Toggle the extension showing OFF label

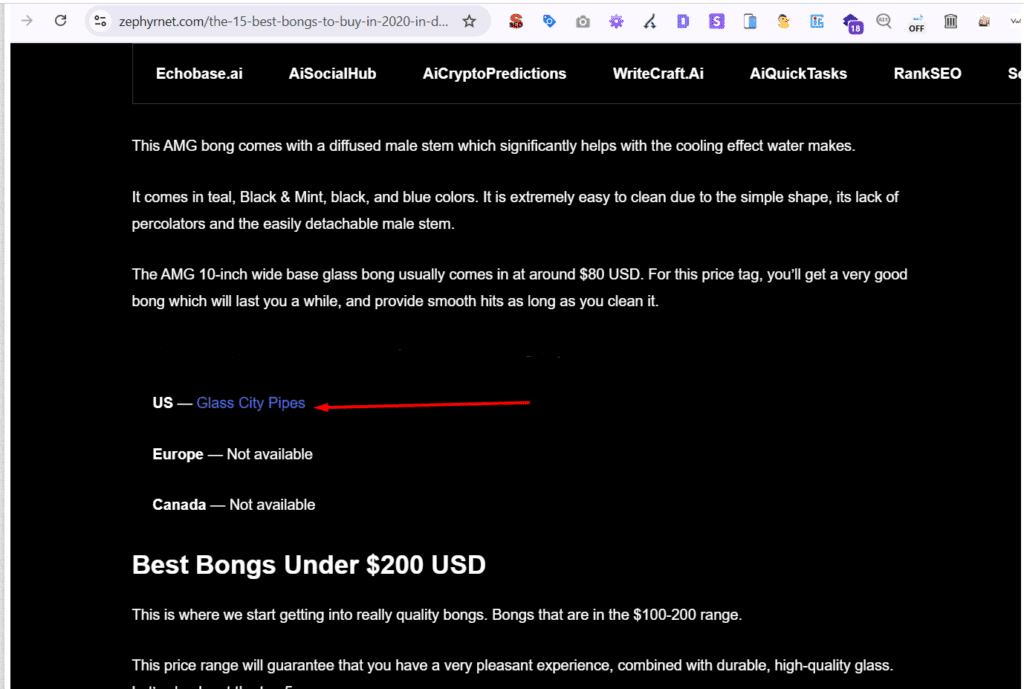click(x=916, y=22)
